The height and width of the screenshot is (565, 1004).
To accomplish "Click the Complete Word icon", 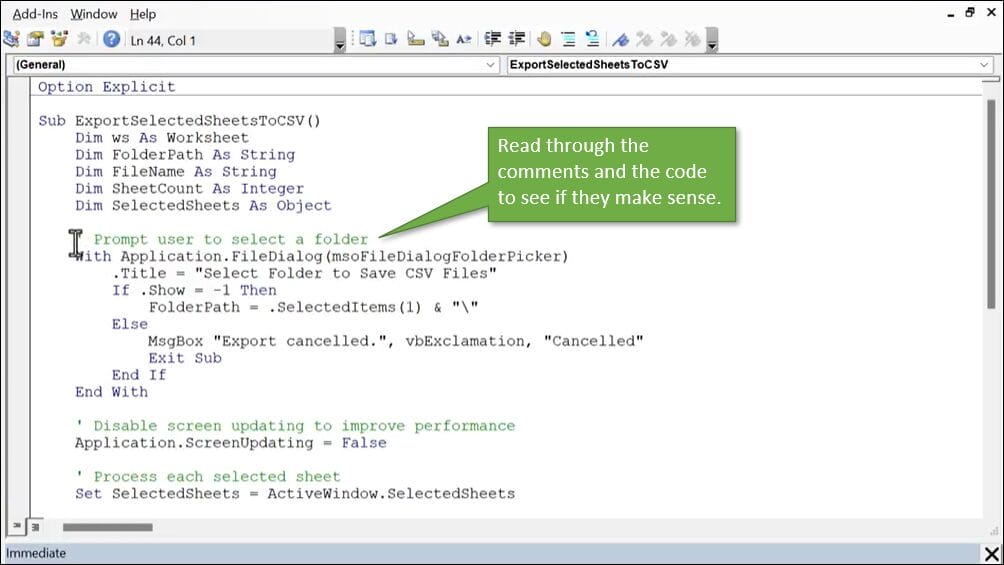I will pos(464,40).
